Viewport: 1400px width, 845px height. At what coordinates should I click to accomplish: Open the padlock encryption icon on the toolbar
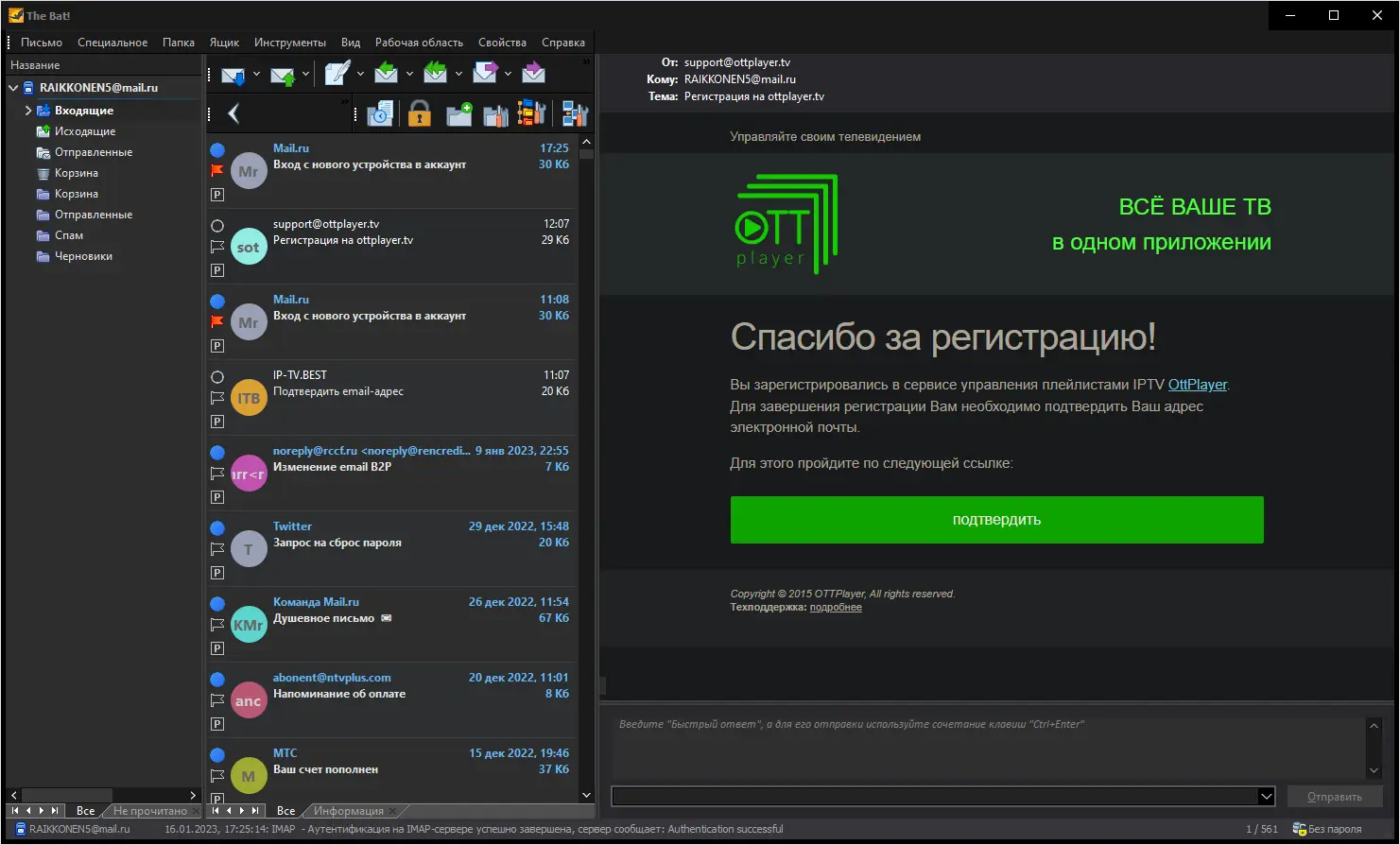click(421, 113)
